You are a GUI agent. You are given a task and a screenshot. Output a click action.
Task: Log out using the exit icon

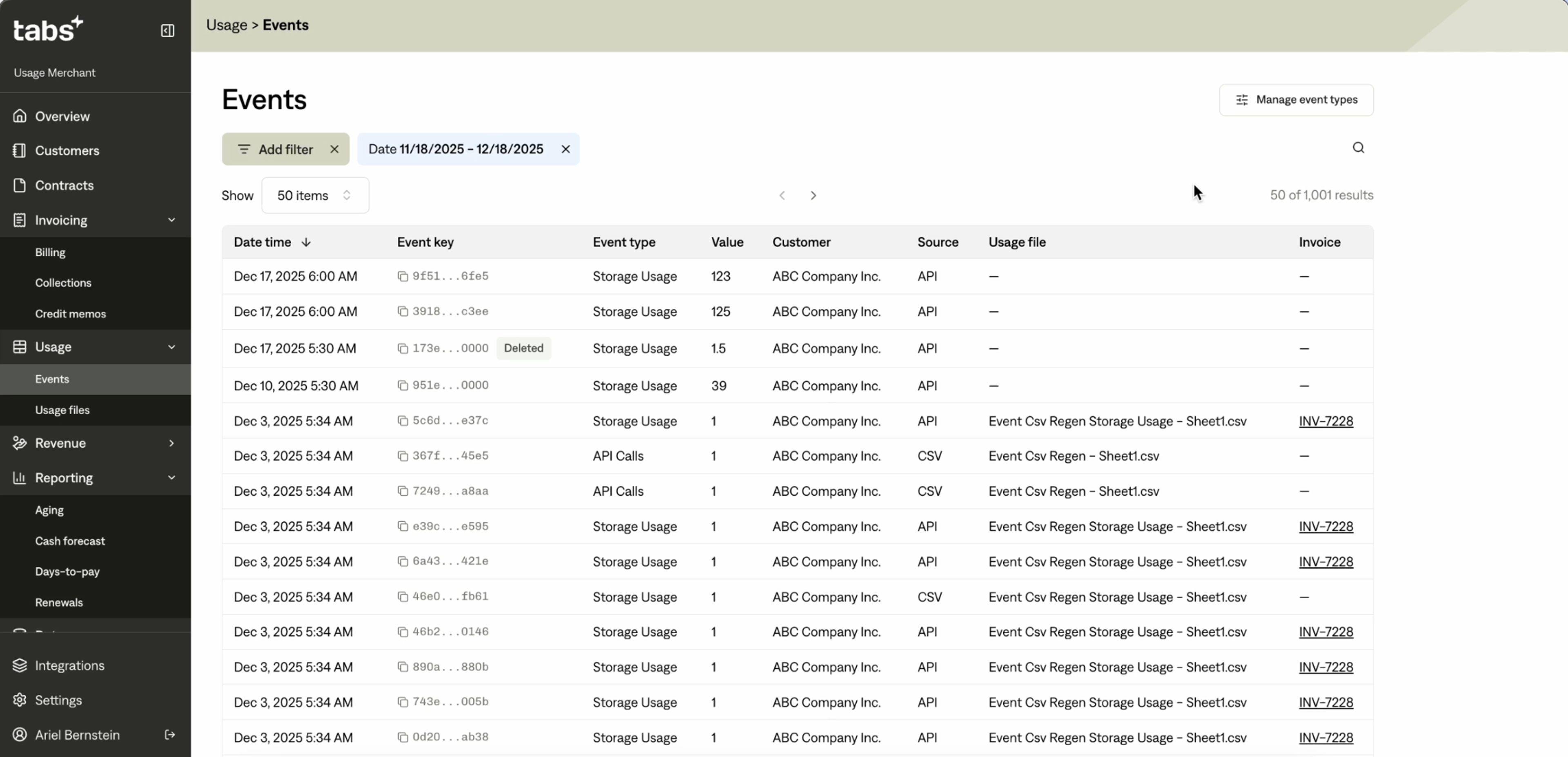click(170, 735)
